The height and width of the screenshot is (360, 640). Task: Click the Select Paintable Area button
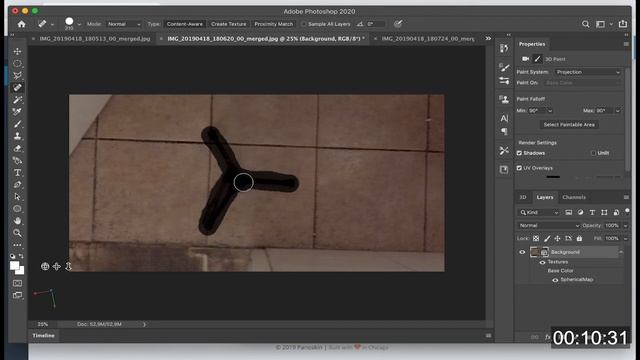(569, 124)
